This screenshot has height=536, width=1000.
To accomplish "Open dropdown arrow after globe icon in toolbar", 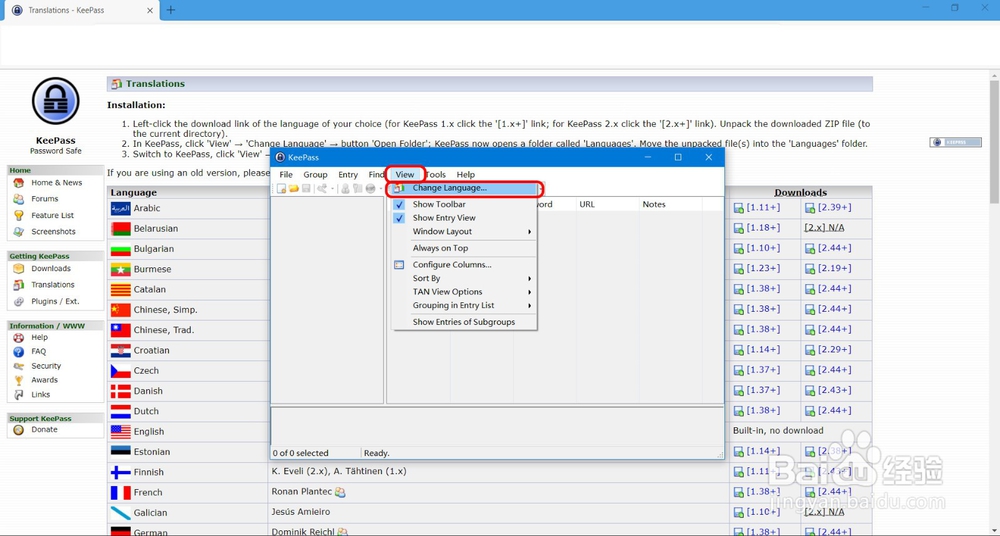I will (381, 189).
